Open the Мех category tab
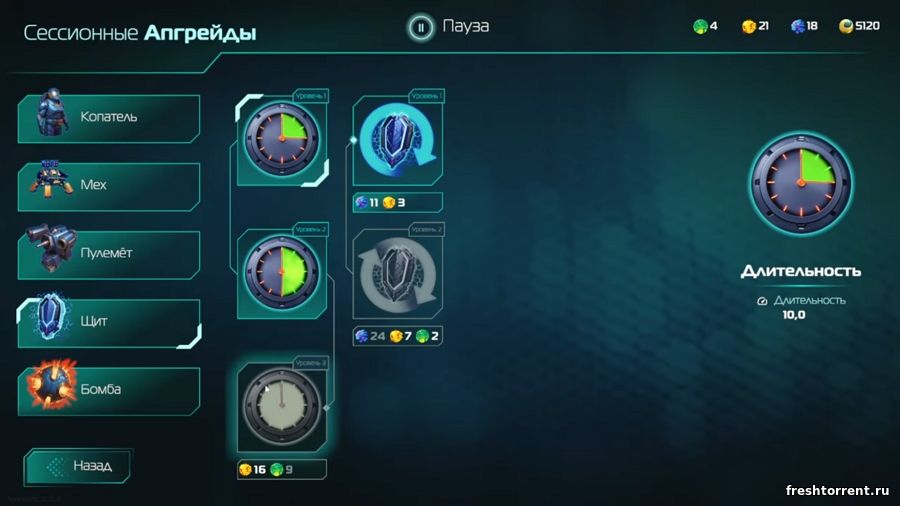The height and width of the screenshot is (506, 900). tap(109, 186)
